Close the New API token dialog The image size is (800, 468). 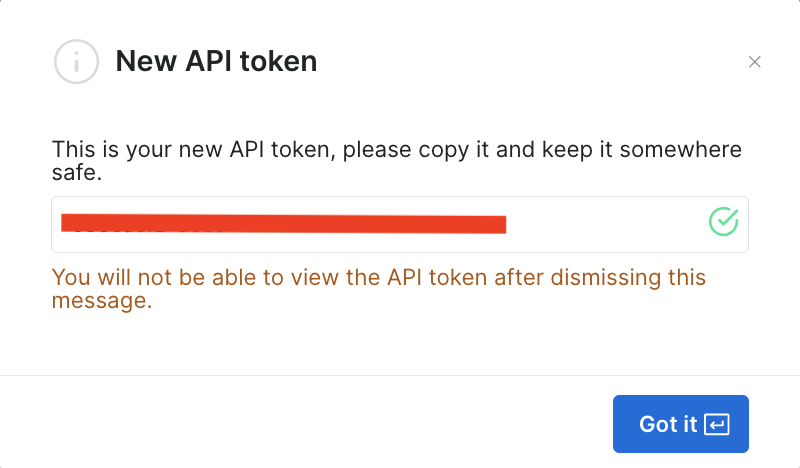click(x=755, y=62)
